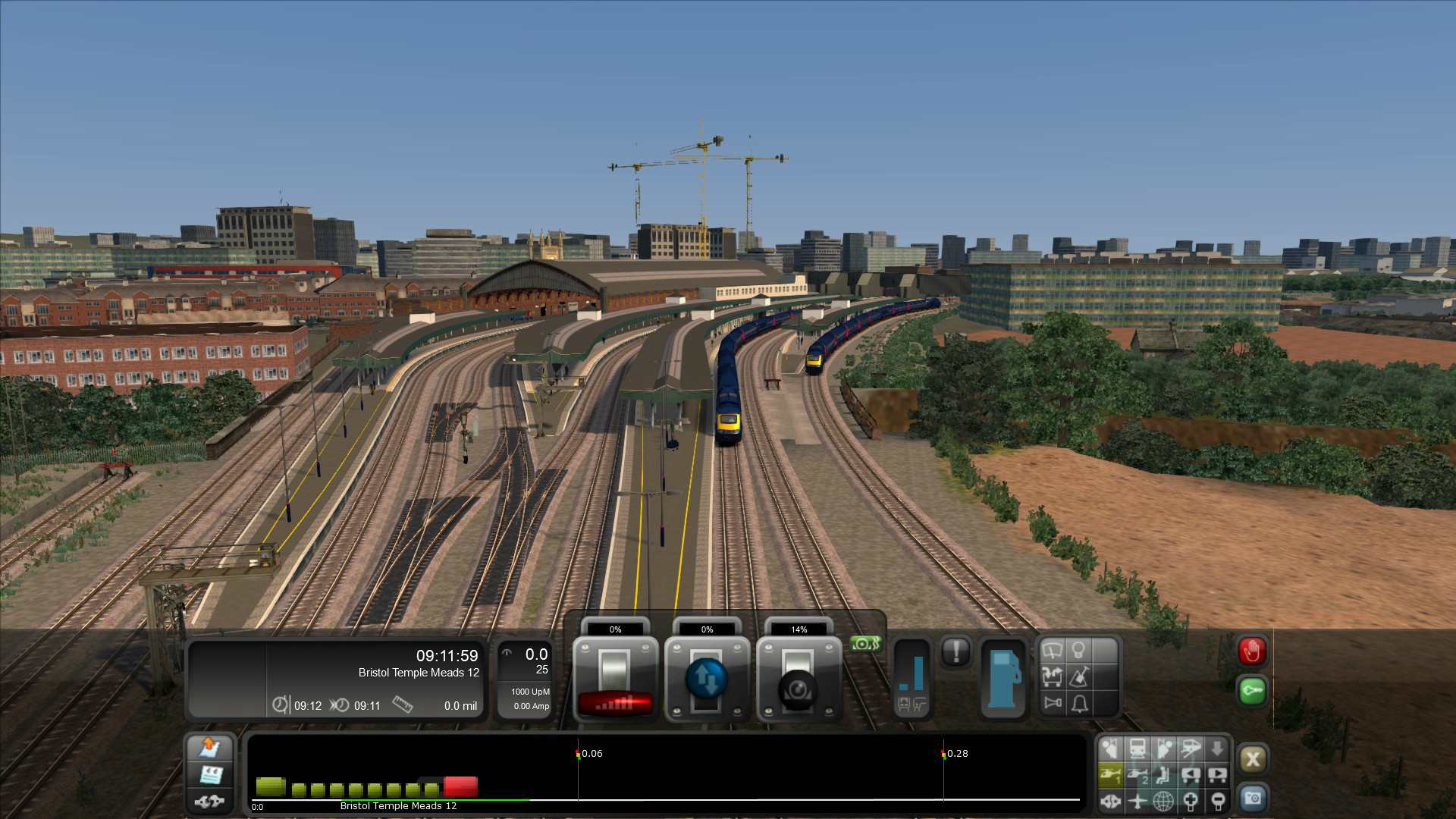Screen dimensions: 1456x819
Task: Toggle the windscreen wipers icon
Action: click(x=1053, y=651)
